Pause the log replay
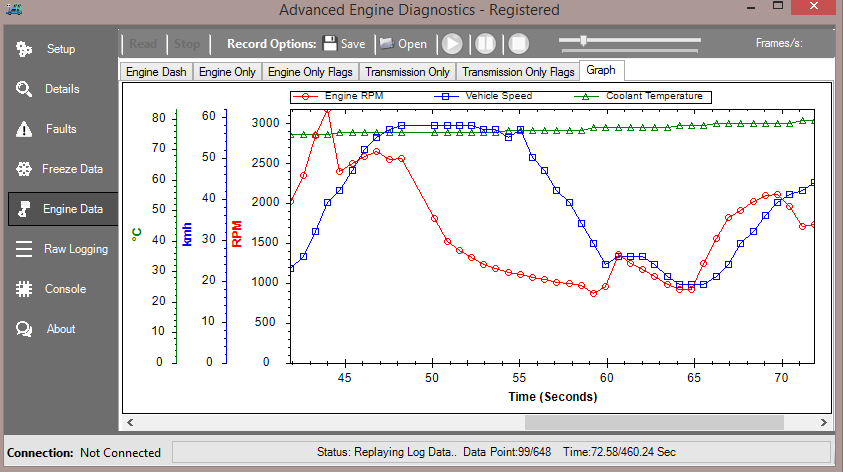This screenshot has width=843, height=472. pos(485,44)
